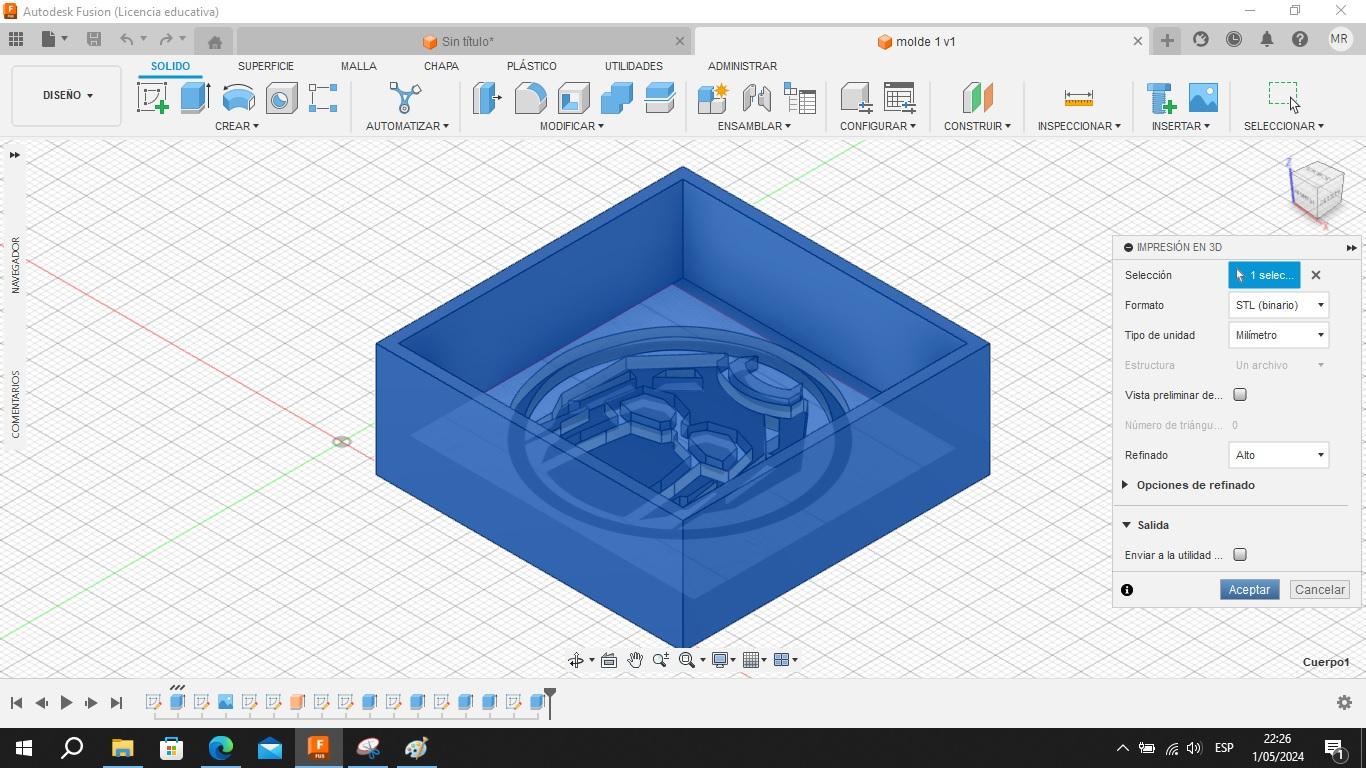Click the Hole tool icon
This screenshot has width=1366, height=768.
click(281, 98)
